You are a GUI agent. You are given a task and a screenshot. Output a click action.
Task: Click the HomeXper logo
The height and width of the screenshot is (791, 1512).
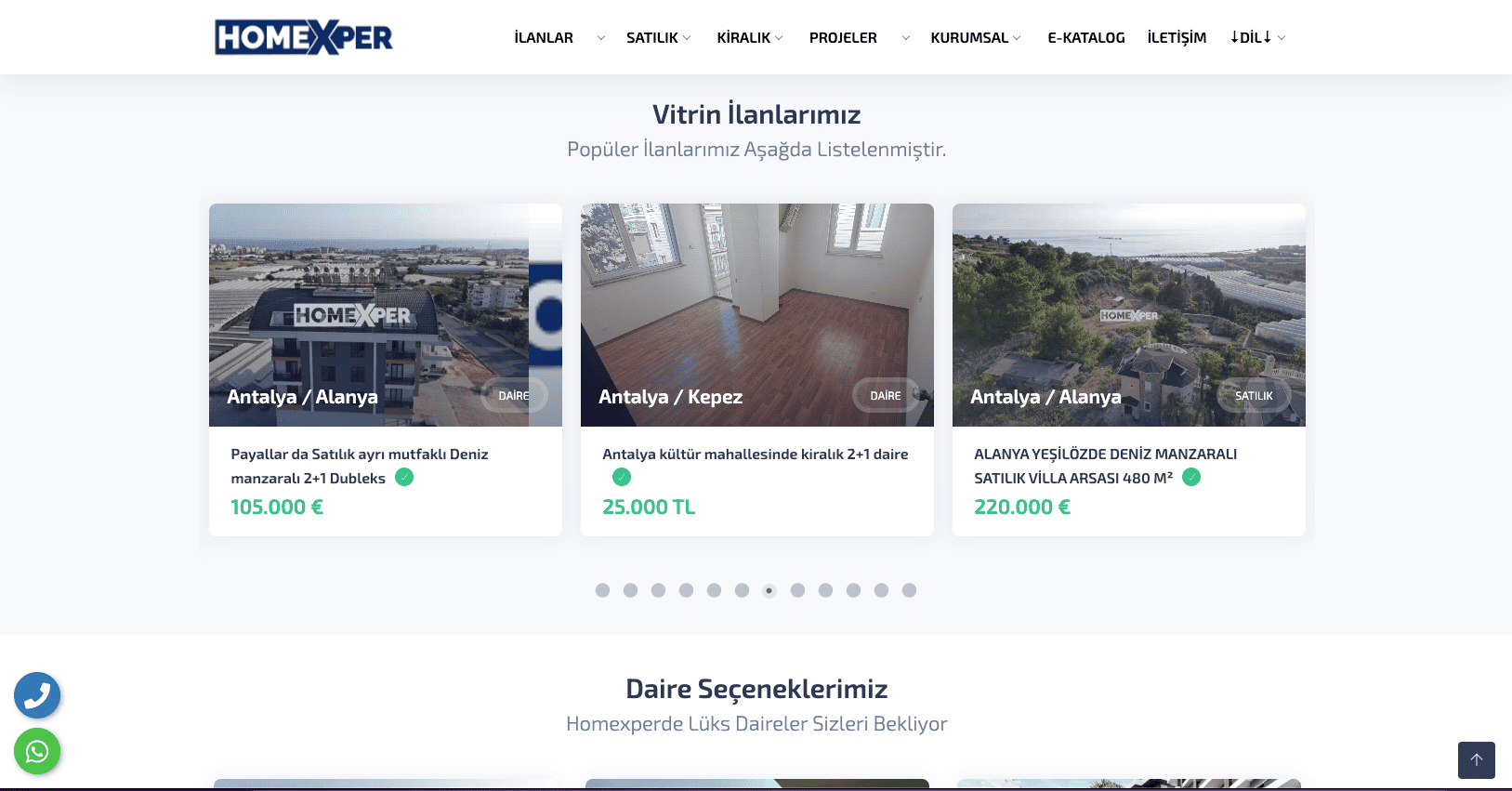coord(304,37)
